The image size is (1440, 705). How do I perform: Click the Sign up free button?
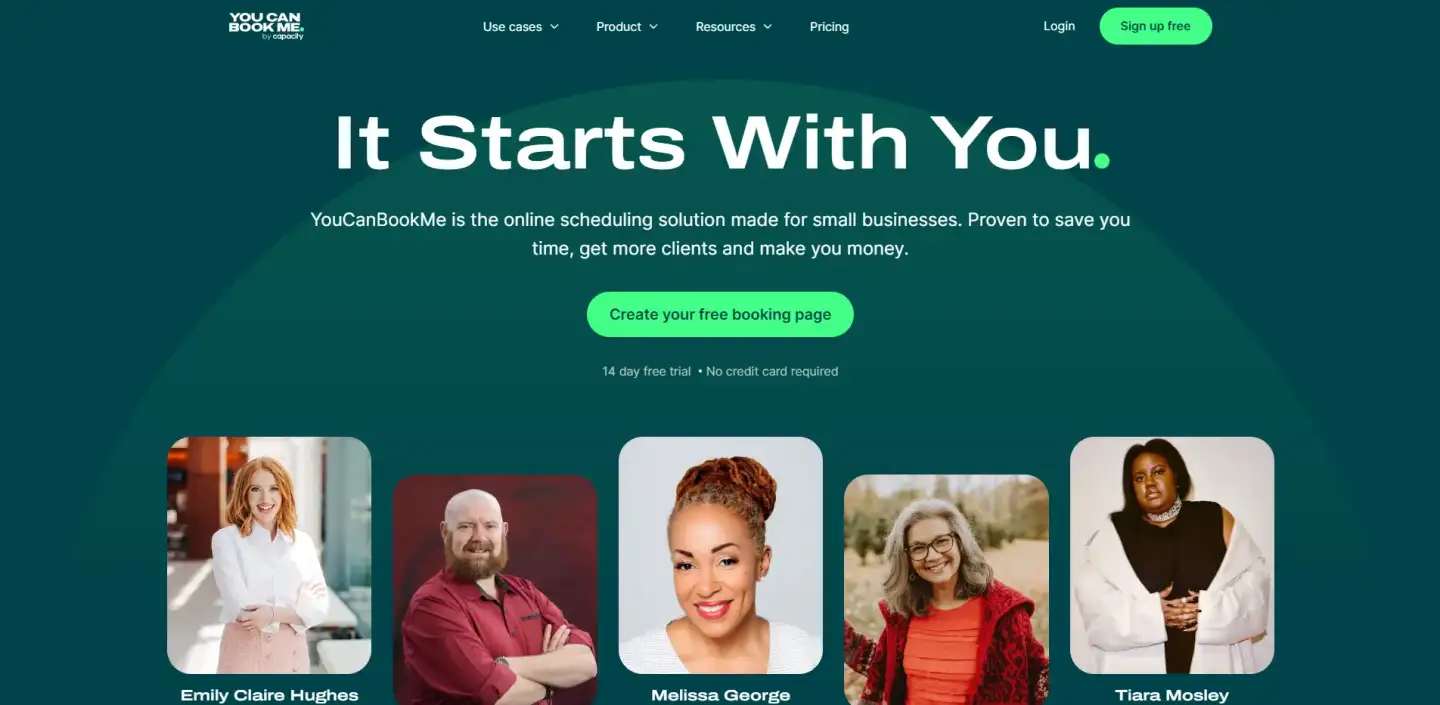tap(1155, 26)
